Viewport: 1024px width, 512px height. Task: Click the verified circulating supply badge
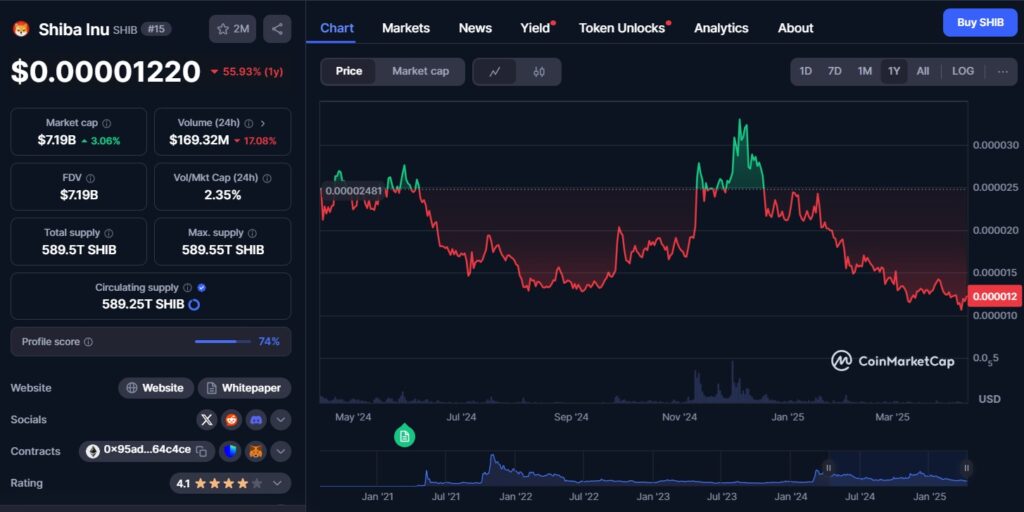(x=202, y=287)
